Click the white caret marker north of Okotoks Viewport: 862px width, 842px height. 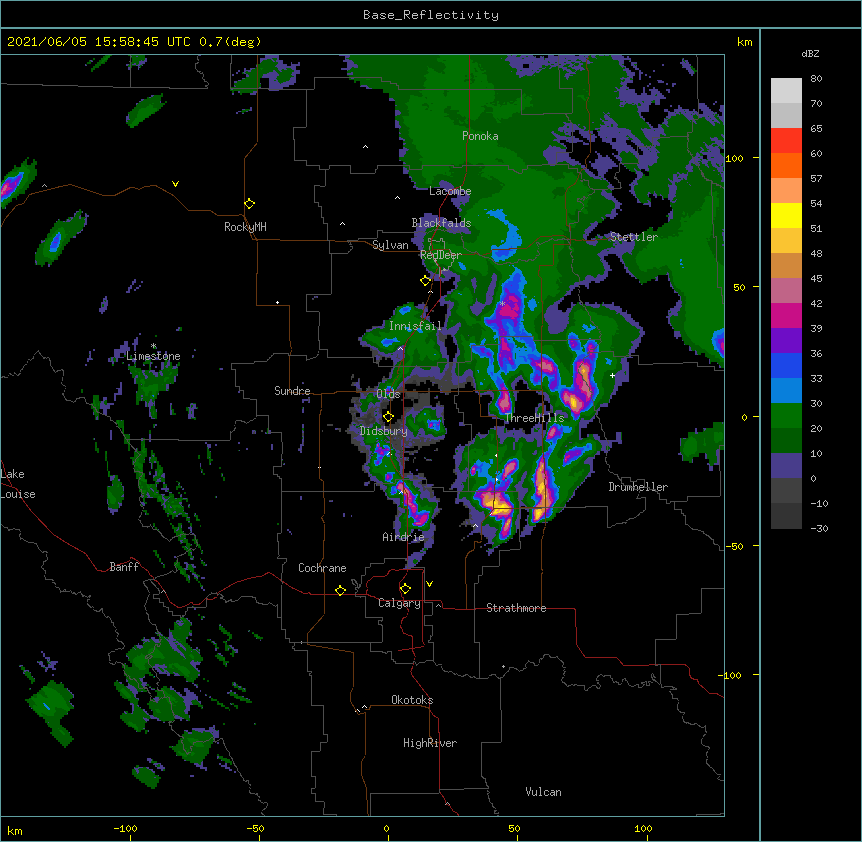tap(364, 707)
